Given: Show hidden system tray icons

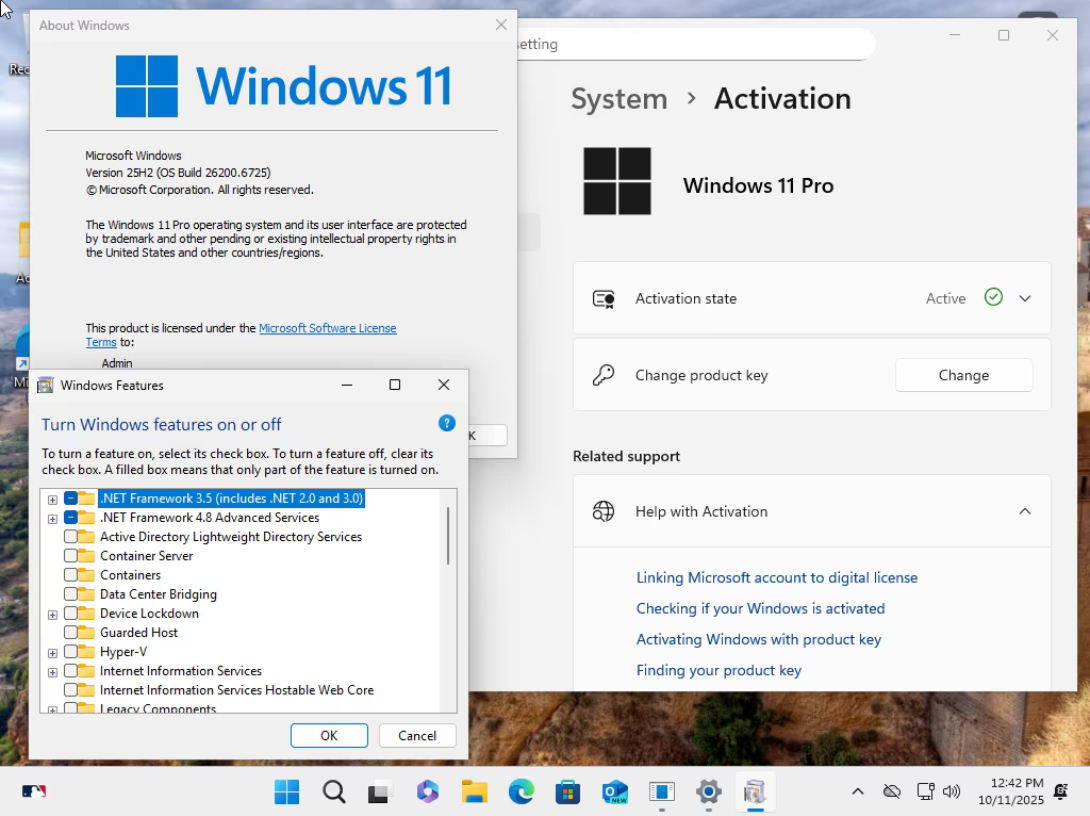Looking at the screenshot, I should click(857, 792).
